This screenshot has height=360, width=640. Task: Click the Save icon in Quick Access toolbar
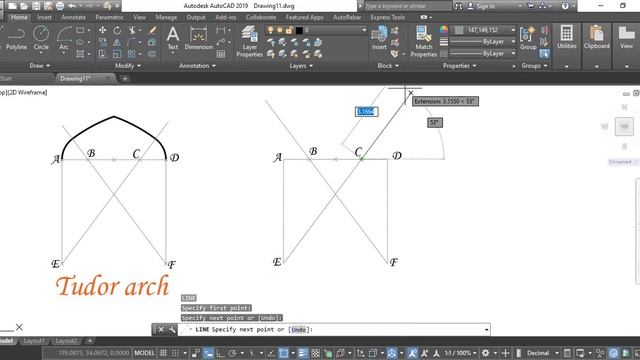tap(36, 6)
